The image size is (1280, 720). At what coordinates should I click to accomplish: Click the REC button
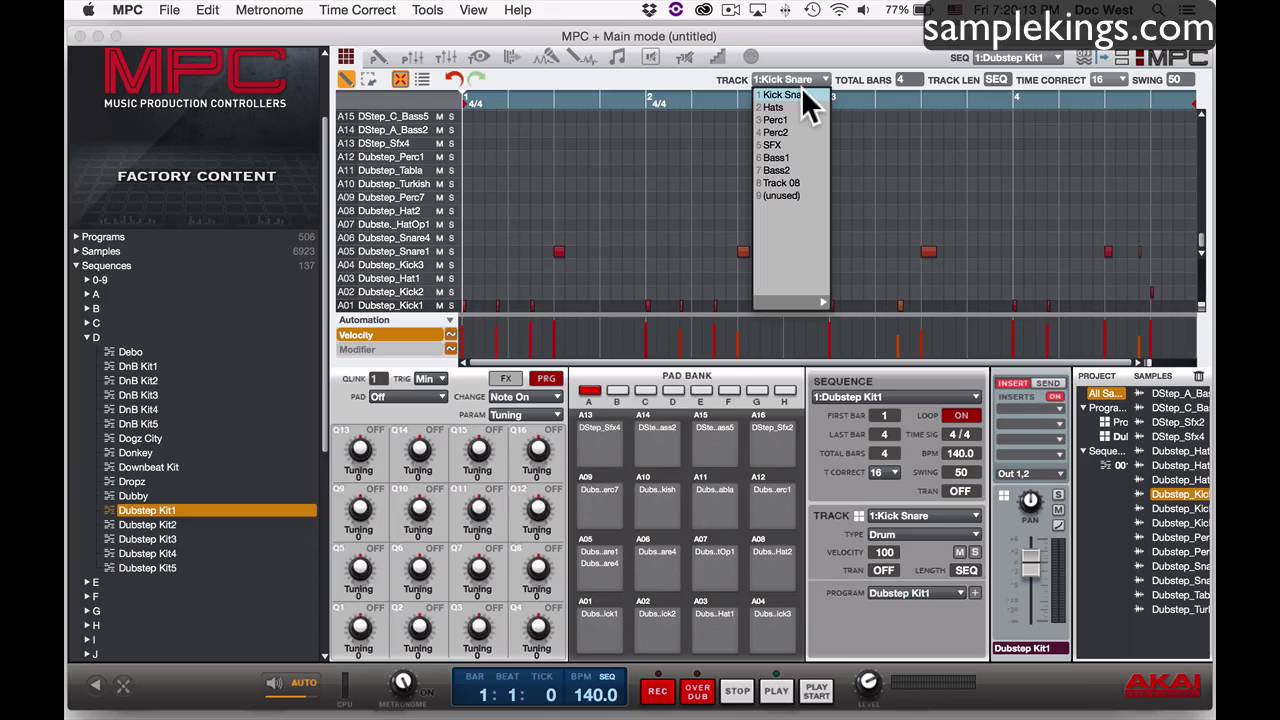pos(657,691)
